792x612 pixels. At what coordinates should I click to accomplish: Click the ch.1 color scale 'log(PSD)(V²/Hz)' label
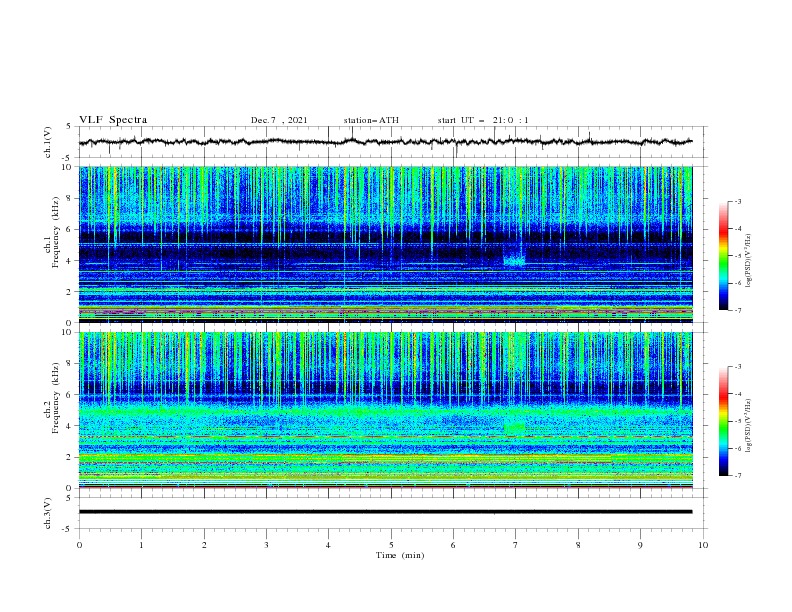click(749, 261)
